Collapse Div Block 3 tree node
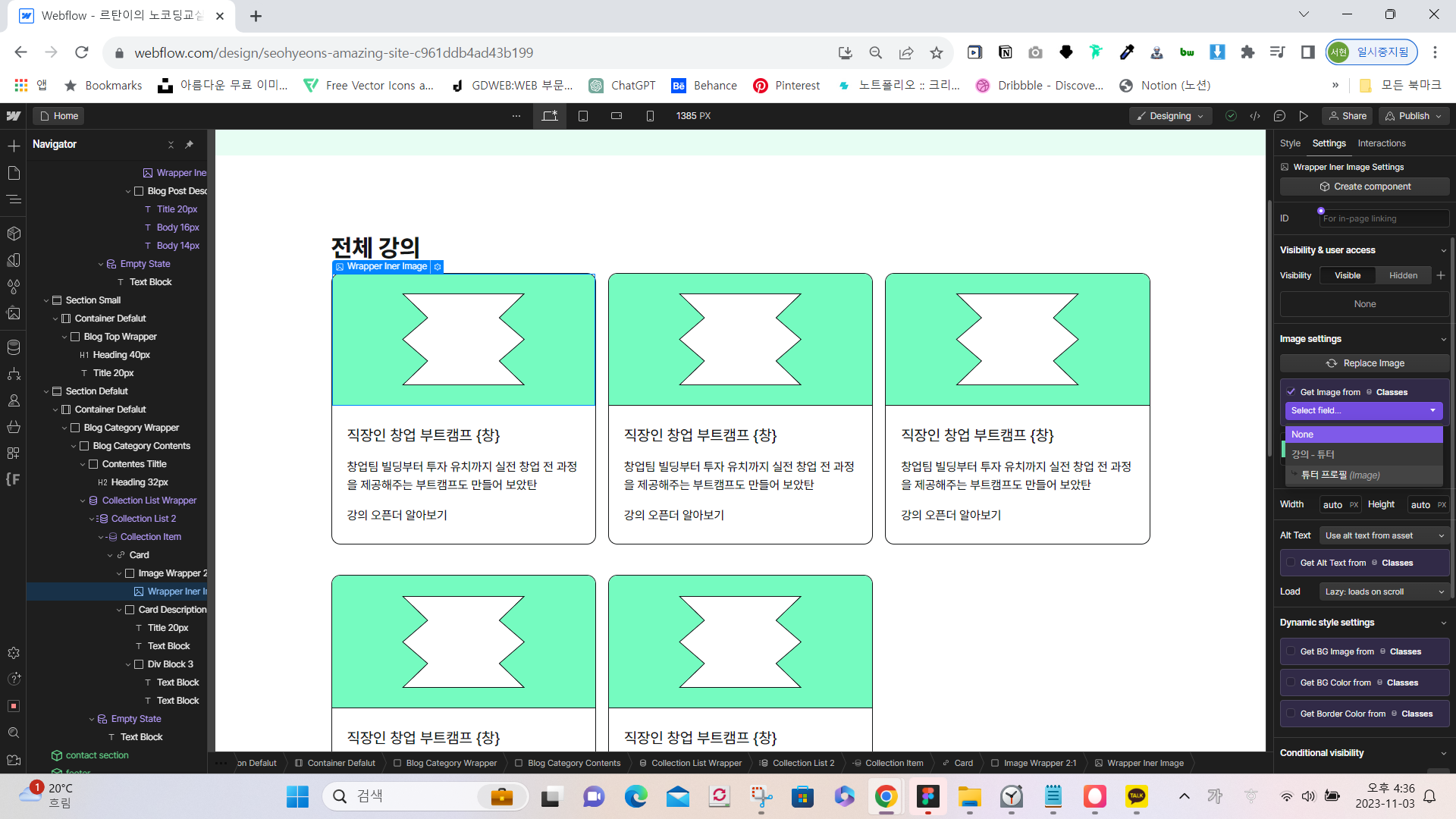 click(128, 664)
